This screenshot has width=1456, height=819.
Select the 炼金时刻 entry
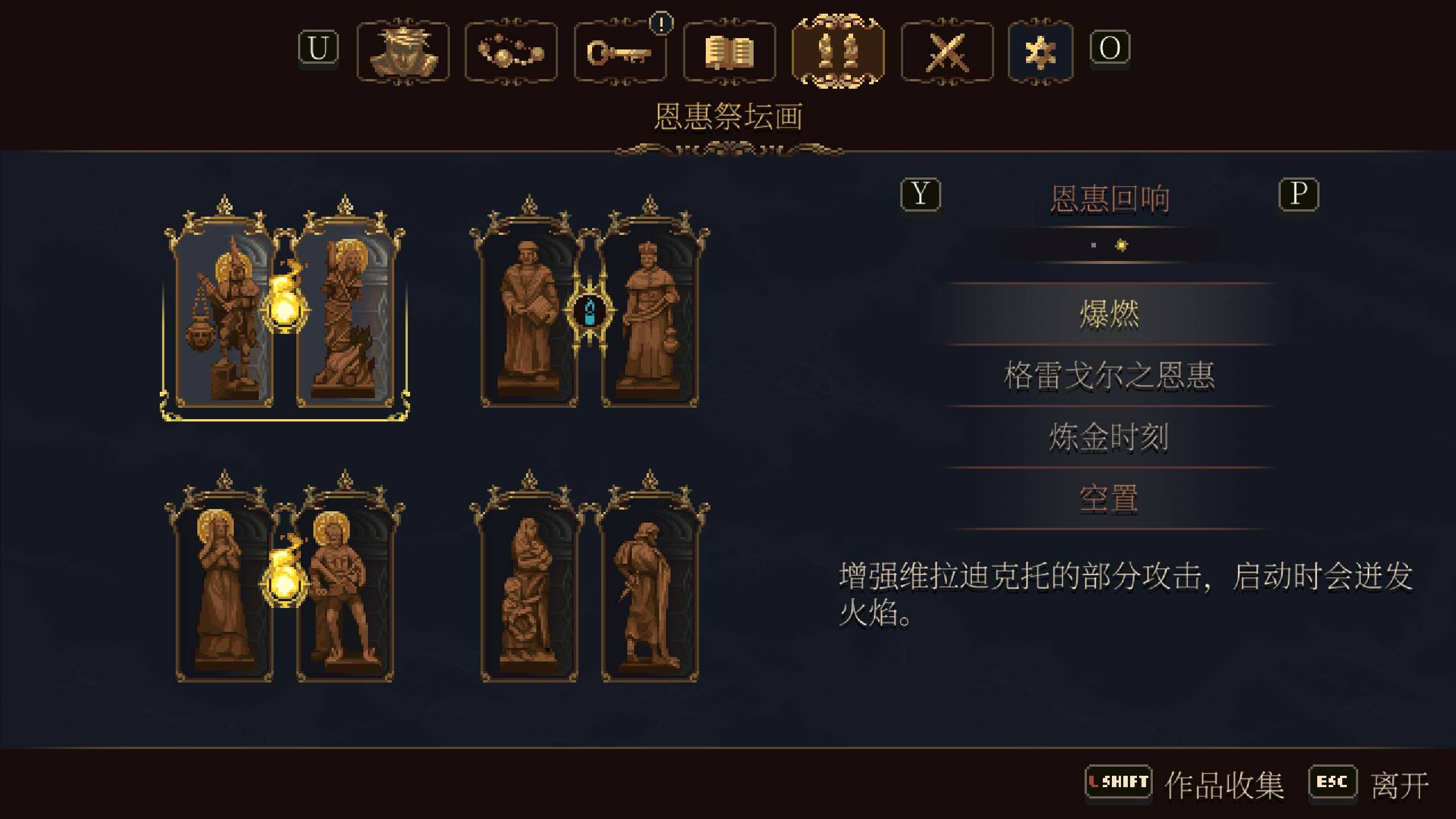tap(1109, 437)
